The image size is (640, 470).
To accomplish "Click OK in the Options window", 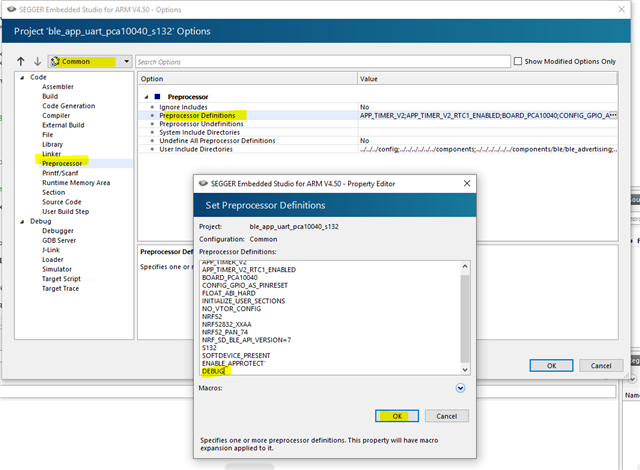I will [x=551, y=366].
